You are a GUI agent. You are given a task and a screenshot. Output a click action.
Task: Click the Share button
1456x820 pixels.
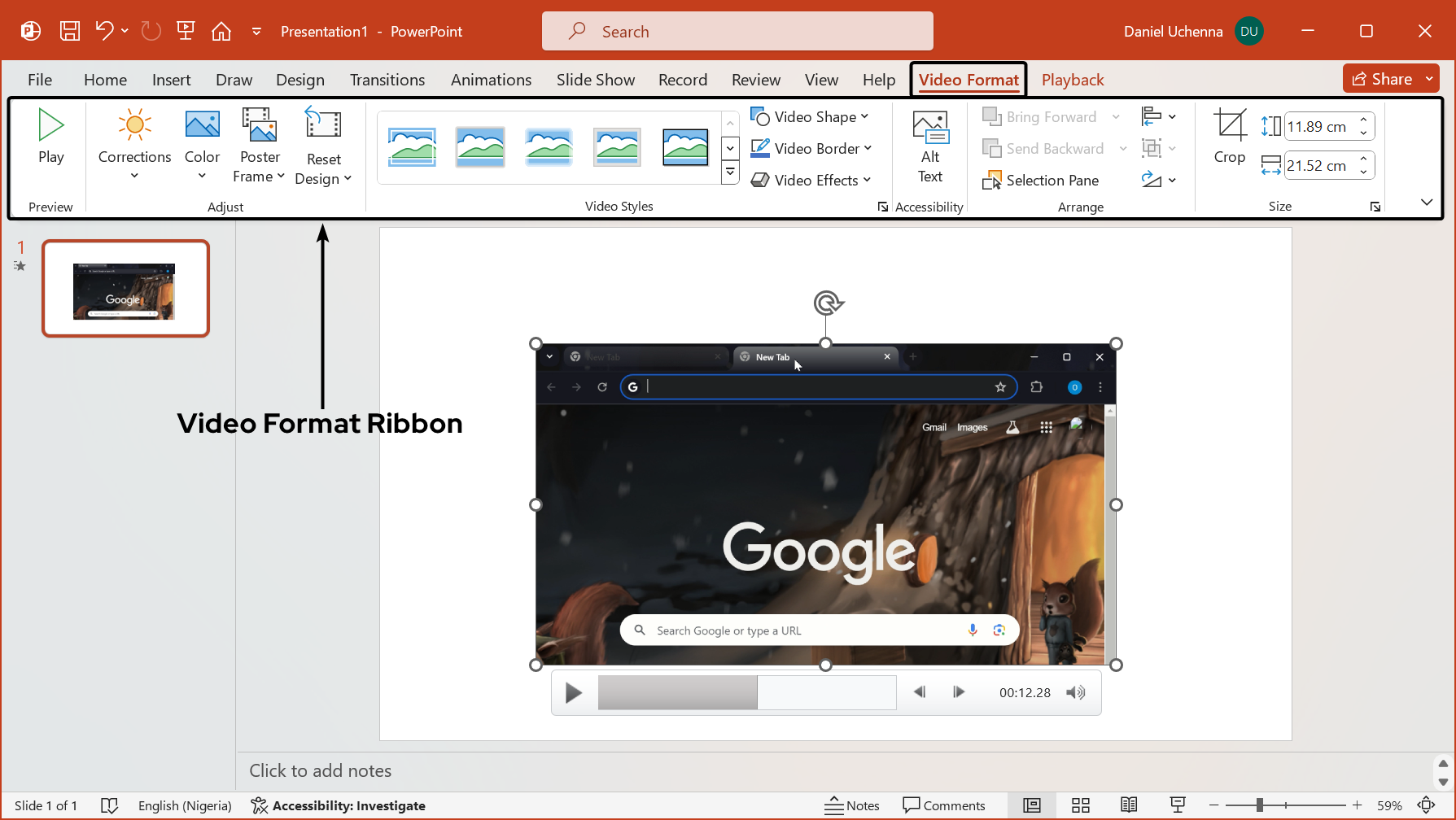point(1382,79)
